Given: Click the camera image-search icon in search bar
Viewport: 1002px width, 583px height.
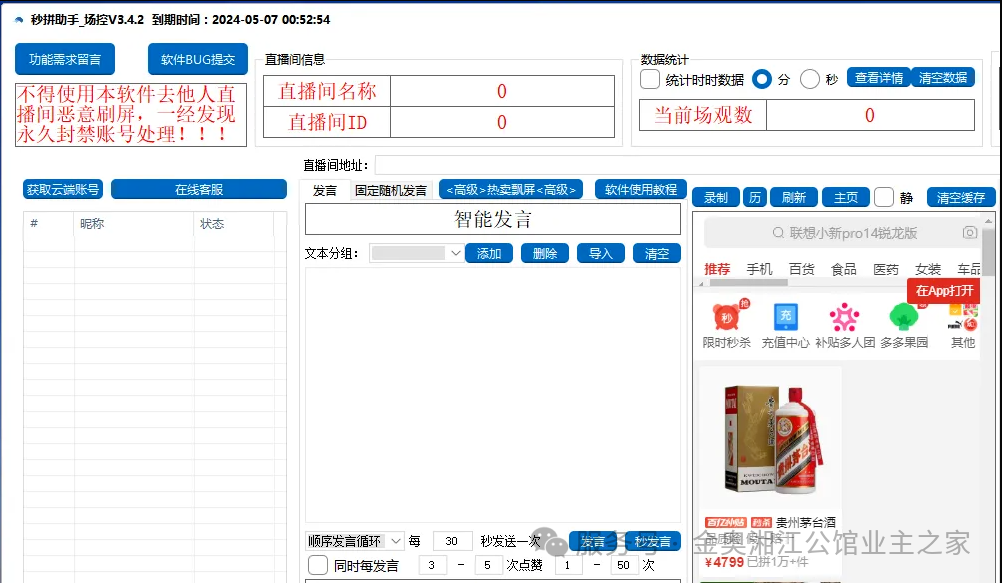Looking at the screenshot, I should tap(969, 232).
